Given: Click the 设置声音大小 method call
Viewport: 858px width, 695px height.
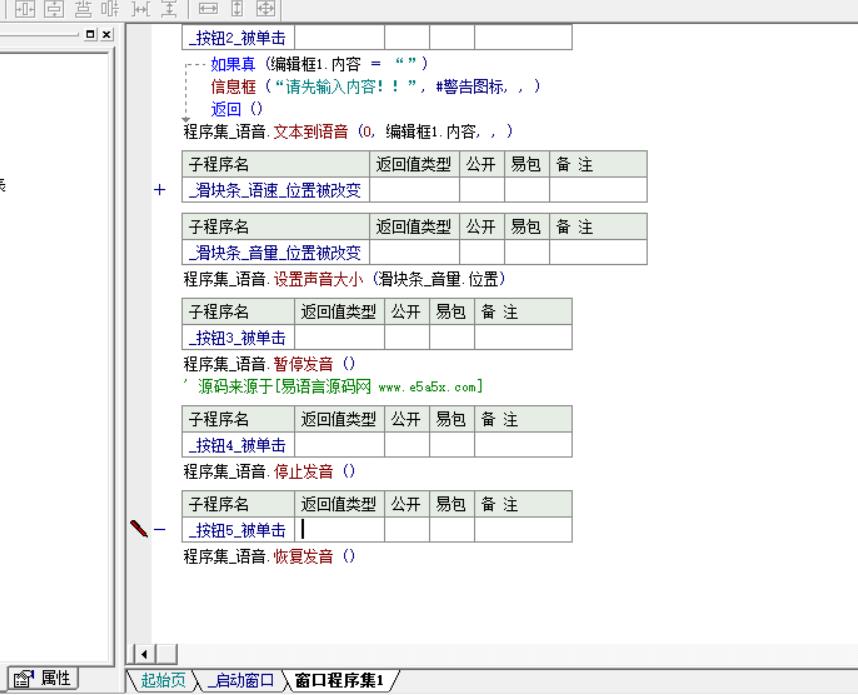Looking at the screenshot, I should click(318, 279).
